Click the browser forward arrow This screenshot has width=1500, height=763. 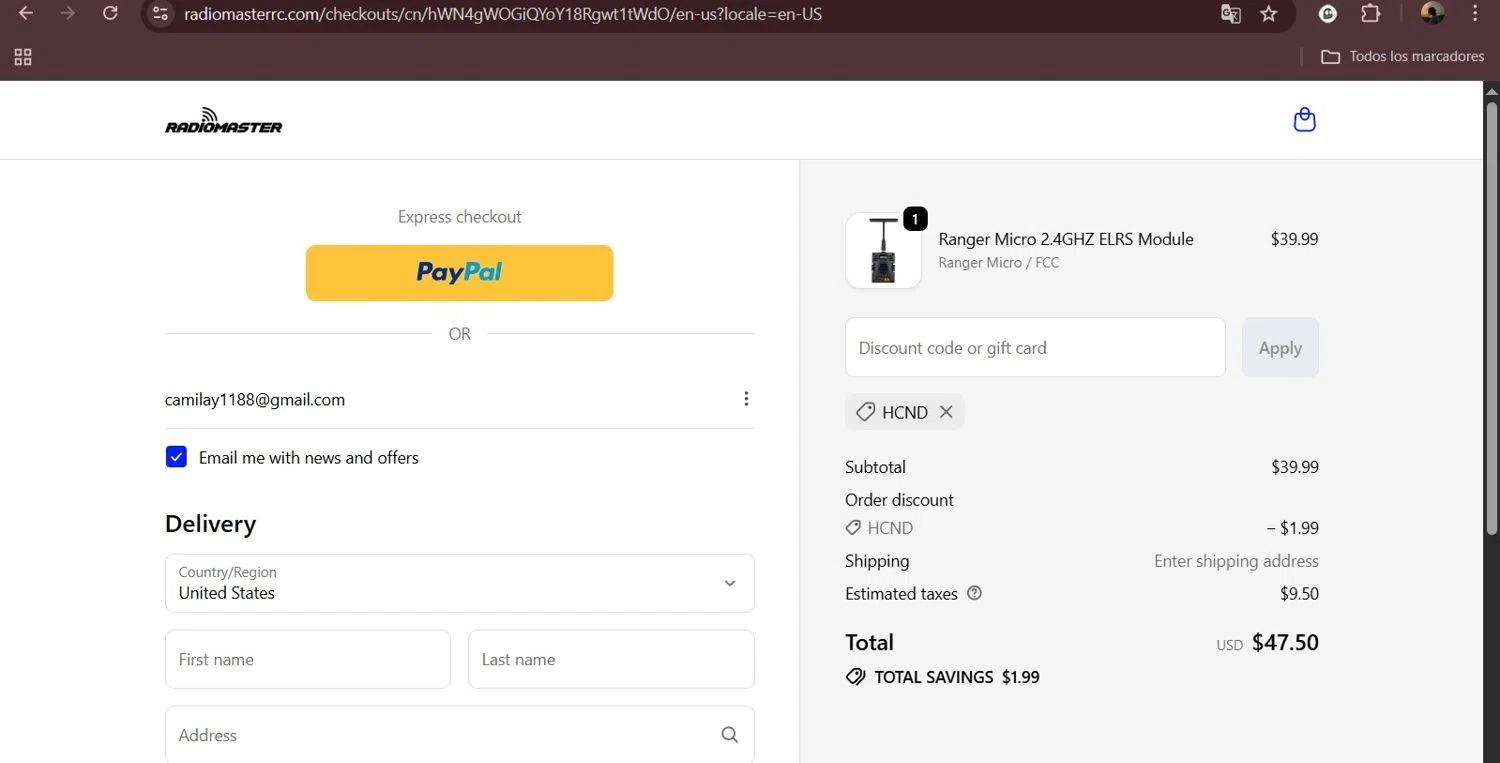68,14
